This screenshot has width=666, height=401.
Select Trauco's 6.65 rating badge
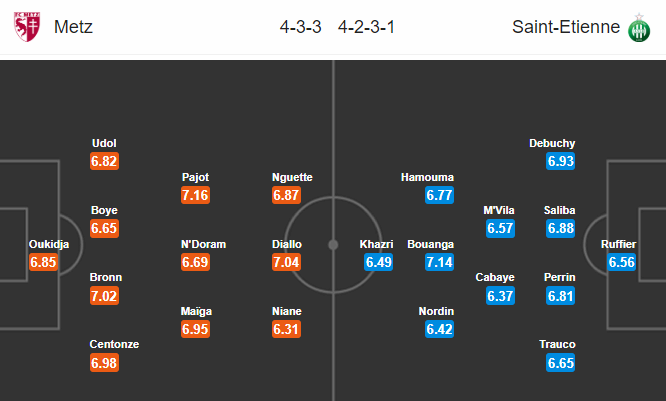(561, 363)
